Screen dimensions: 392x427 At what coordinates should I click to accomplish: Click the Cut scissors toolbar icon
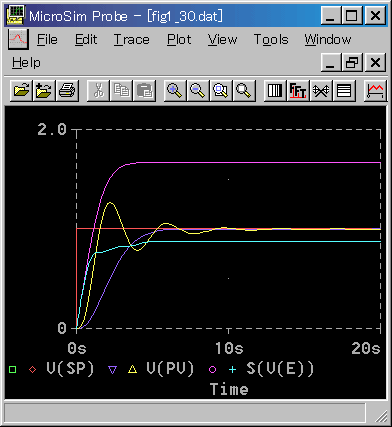pos(98,90)
